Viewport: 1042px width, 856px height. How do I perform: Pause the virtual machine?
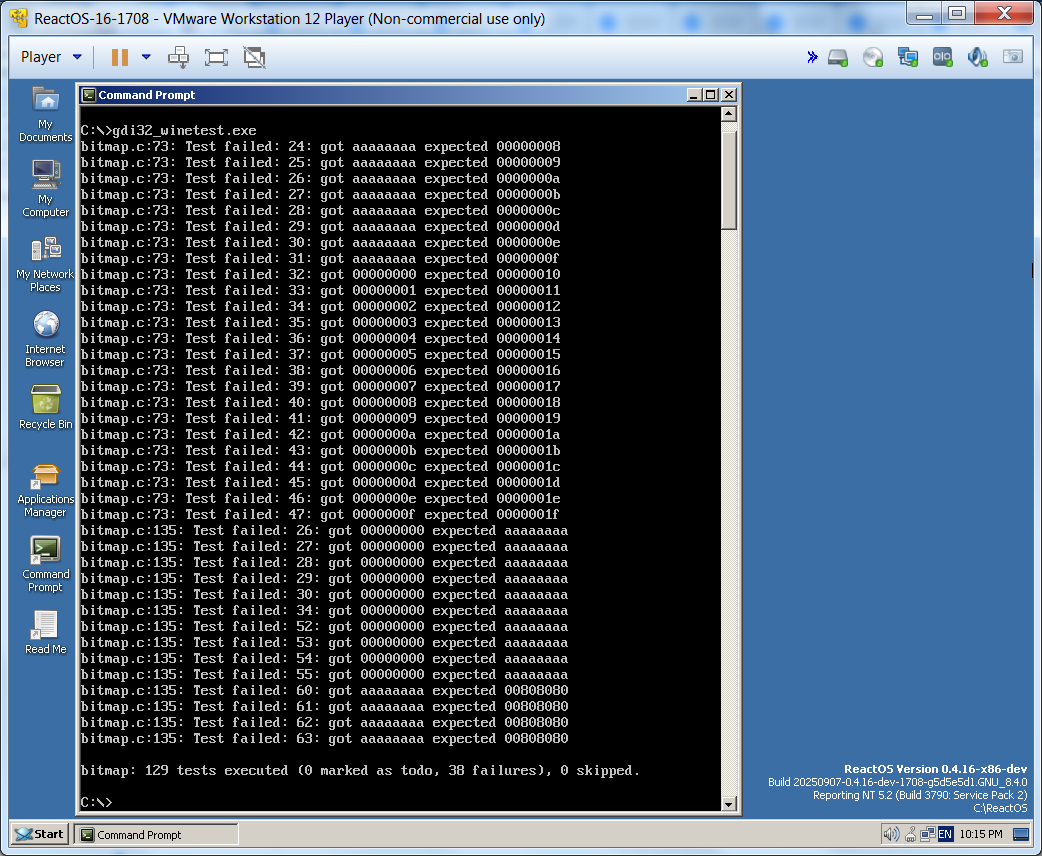[120, 57]
